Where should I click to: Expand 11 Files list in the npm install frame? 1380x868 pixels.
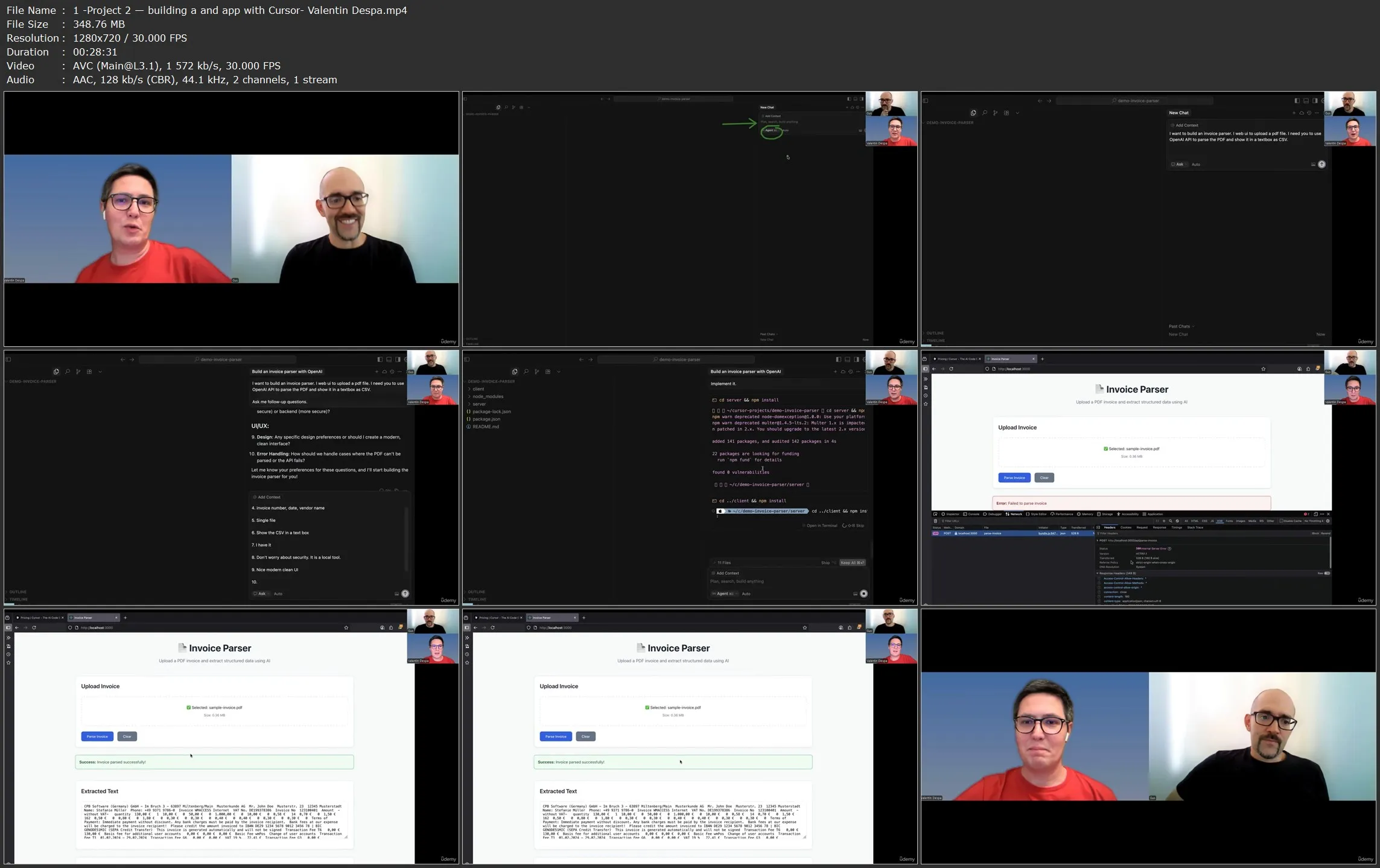722,563
